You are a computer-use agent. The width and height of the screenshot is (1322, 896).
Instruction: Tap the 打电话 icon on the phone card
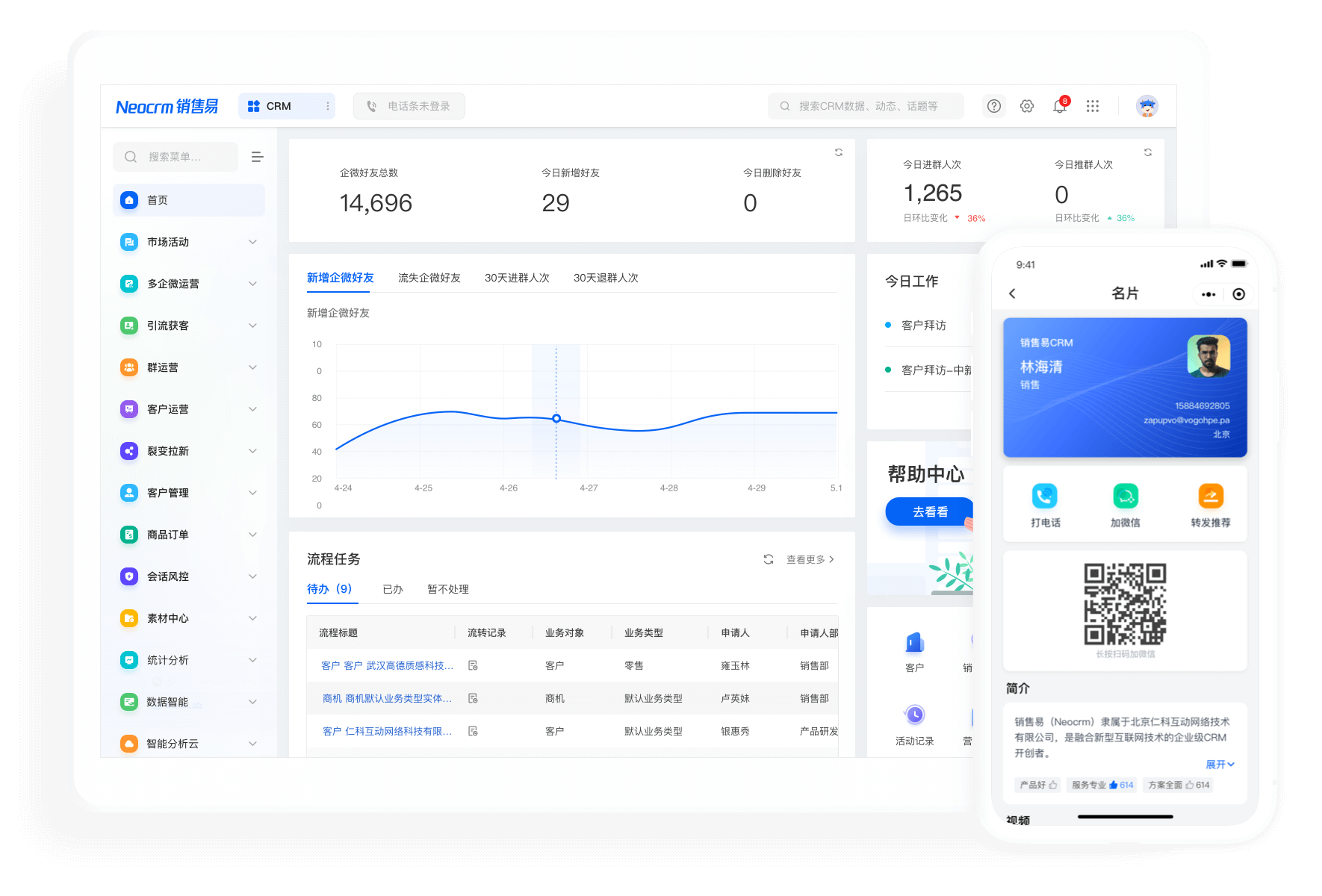(1045, 496)
